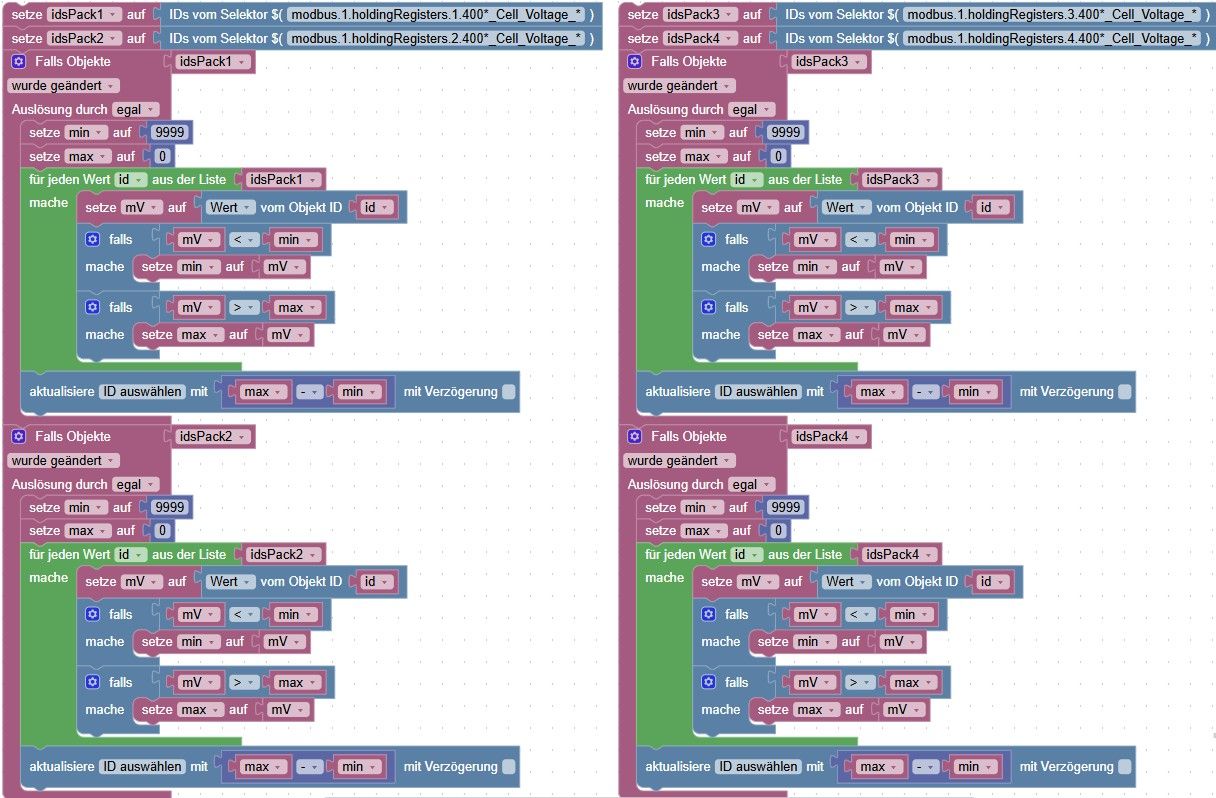1216x798 pixels.
Task: Toggle 'mit Verzögerung' checkbox in idsPack1 trigger block
Action: click(x=509, y=392)
